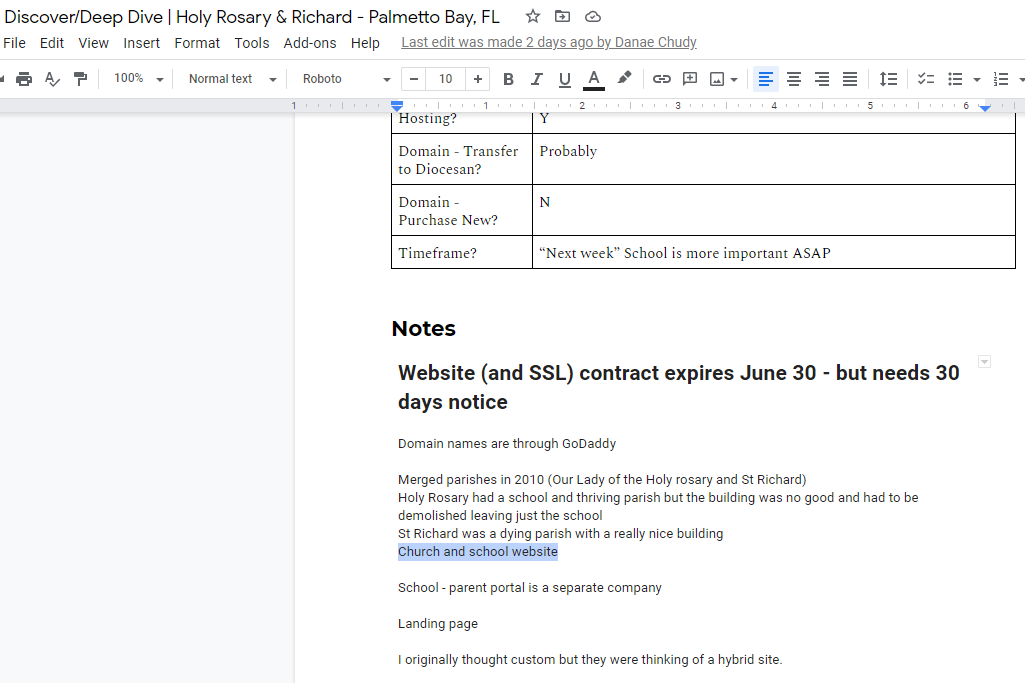
Task: Select the paint format tool
Action: point(80,79)
